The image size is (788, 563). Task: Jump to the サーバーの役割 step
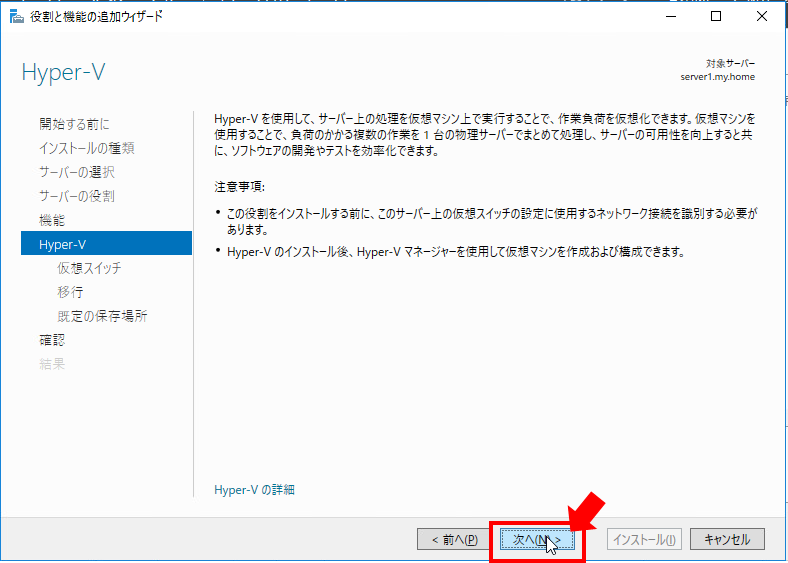(77, 196)
